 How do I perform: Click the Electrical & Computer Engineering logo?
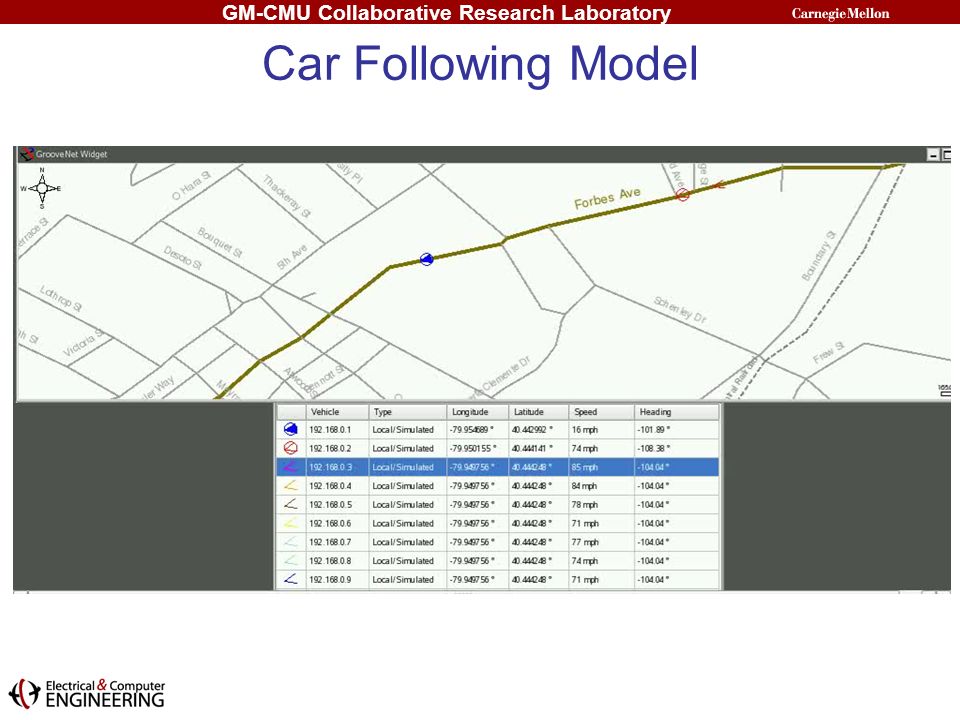(87, 693)
